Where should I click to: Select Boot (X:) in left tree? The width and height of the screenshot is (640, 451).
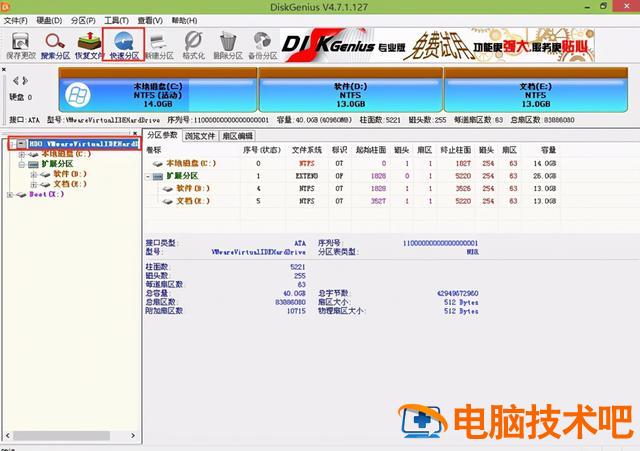tap(46, 194)
